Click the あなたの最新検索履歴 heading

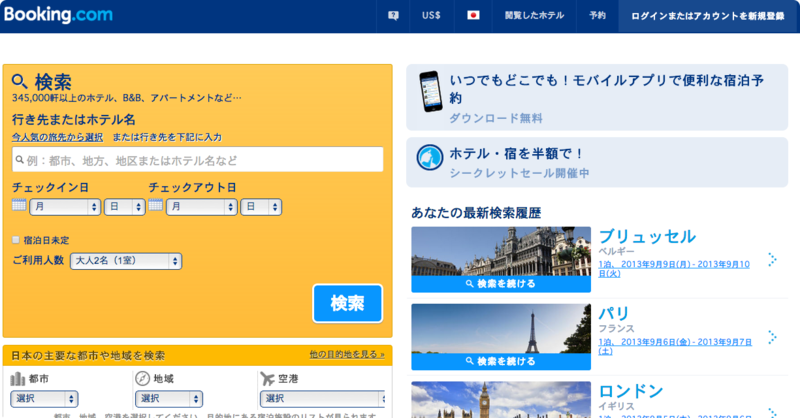pyautogui.click(x=476, y=213)
